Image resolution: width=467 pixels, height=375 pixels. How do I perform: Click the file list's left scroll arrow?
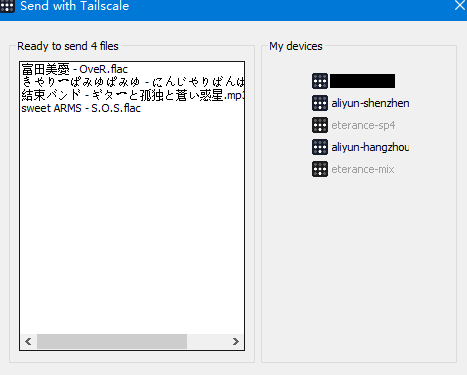pyautogui.click(x=28, y=341)
